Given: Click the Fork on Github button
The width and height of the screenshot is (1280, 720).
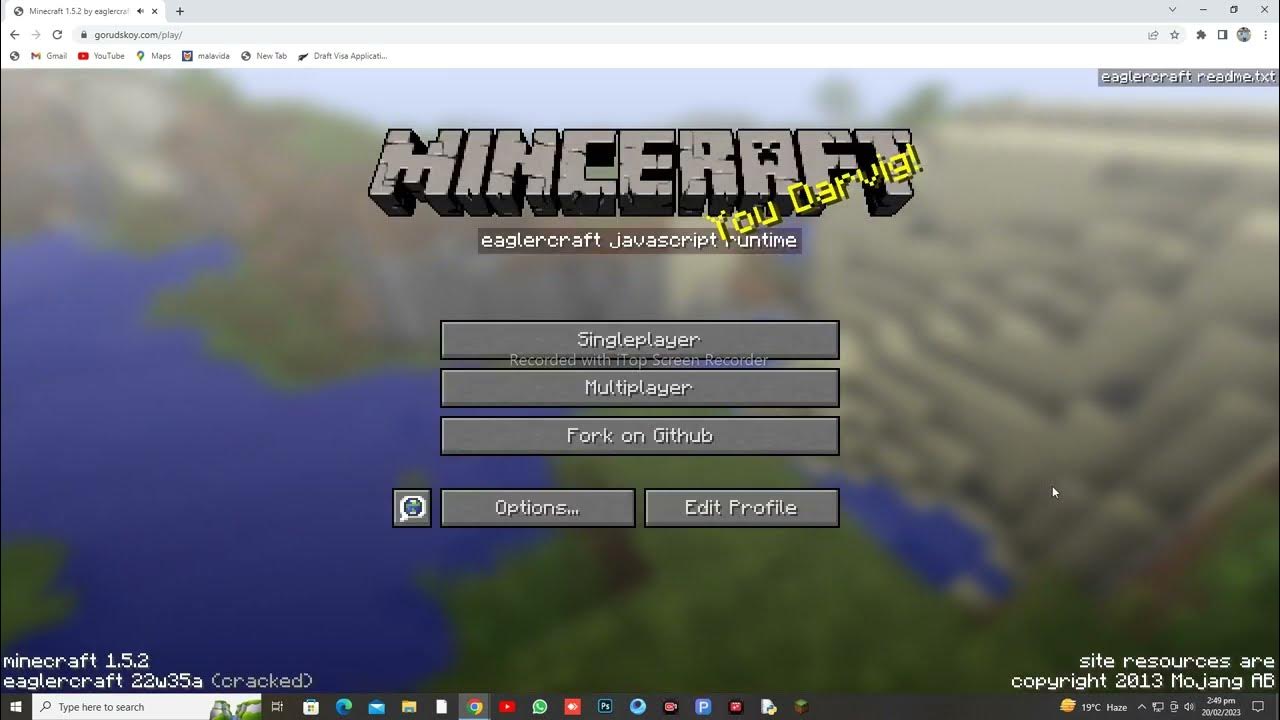Looking at the screenshot, I should 640,436.
